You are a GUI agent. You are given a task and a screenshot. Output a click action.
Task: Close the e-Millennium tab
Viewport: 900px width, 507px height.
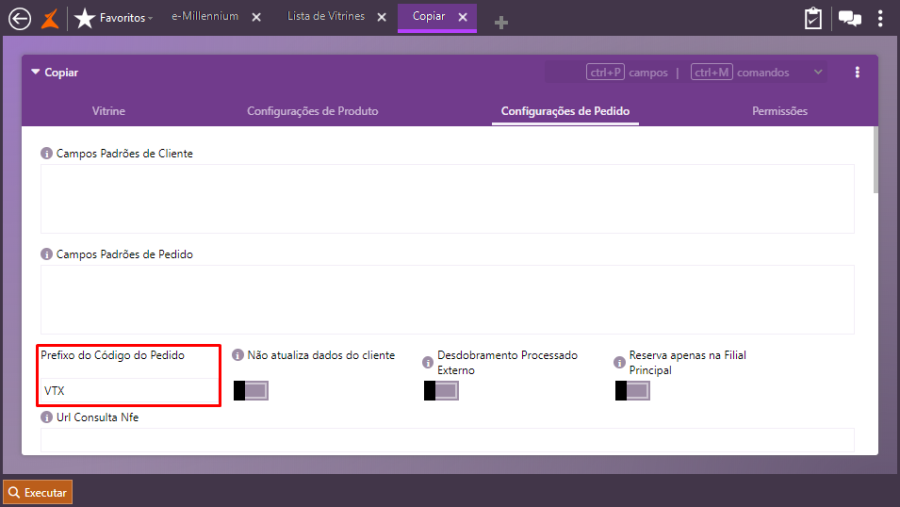click(x=257, y=17)
